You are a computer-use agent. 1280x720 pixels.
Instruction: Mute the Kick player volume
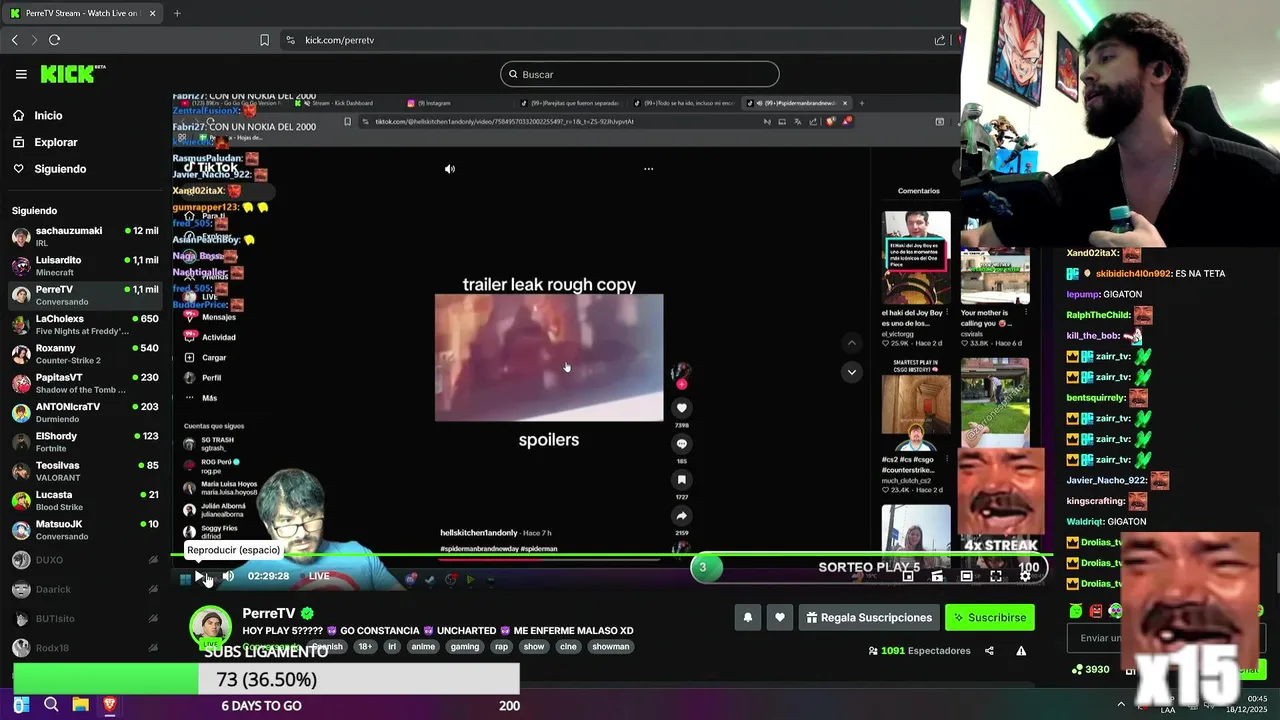tap(228, 576)
